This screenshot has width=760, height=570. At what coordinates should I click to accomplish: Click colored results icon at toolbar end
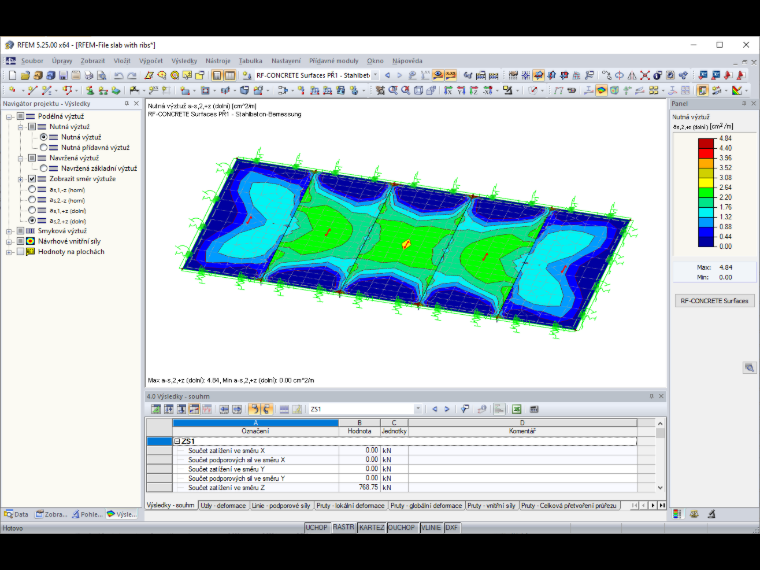[x=737, y=90]
